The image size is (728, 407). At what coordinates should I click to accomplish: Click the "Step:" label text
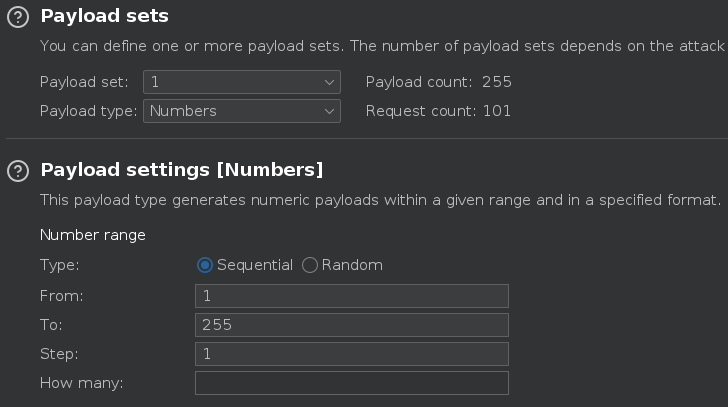59,354
